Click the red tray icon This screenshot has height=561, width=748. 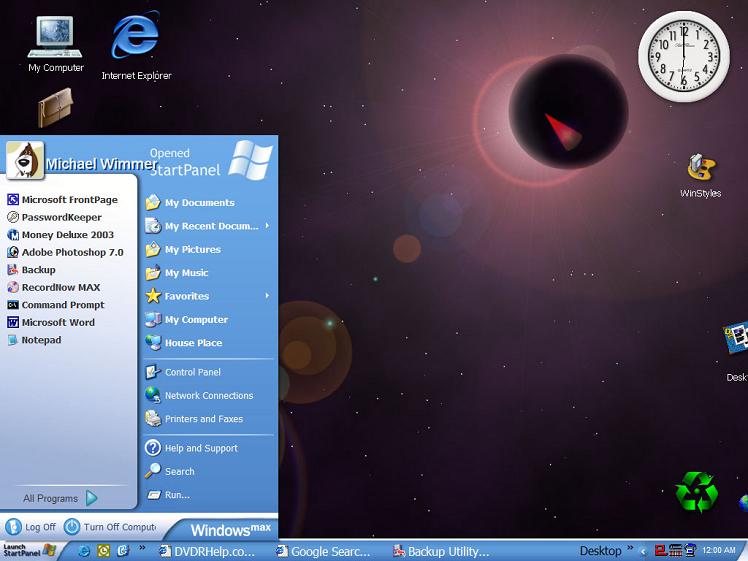pyautogui.click(x=660, y=551)
